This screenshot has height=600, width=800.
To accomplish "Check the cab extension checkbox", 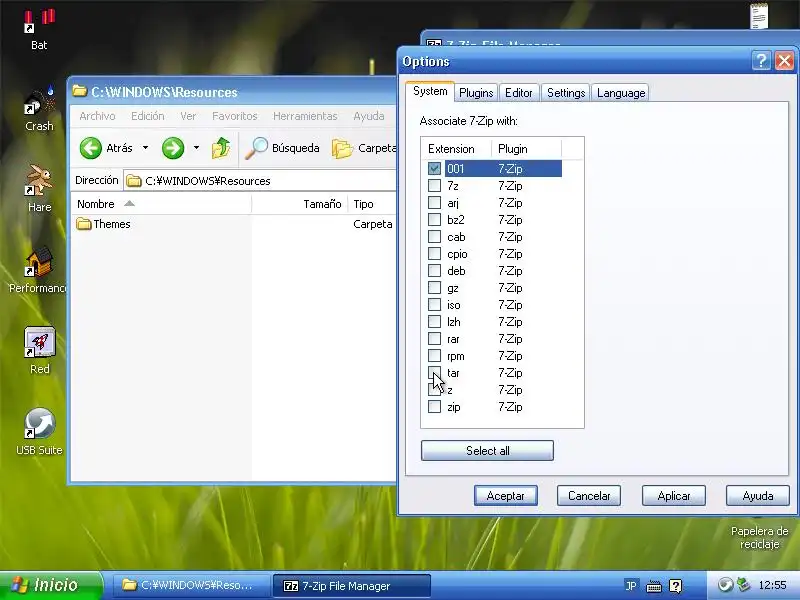I will click(434, 237).
